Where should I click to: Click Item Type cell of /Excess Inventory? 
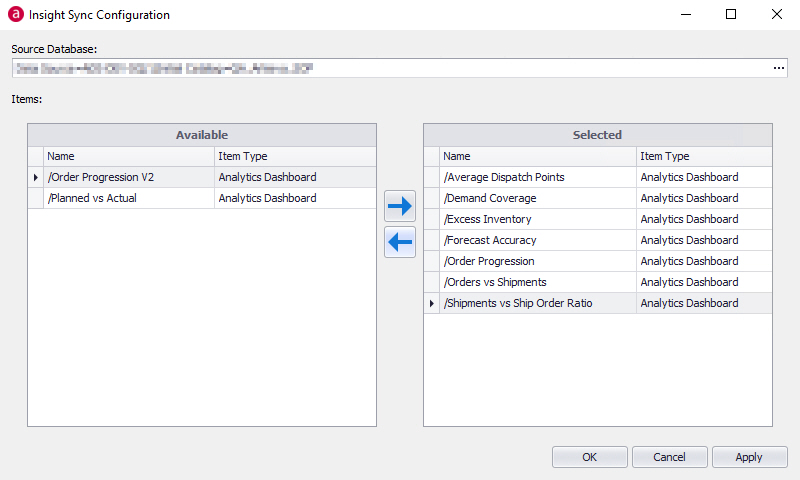pyautogui.click(x=704, y=219)
